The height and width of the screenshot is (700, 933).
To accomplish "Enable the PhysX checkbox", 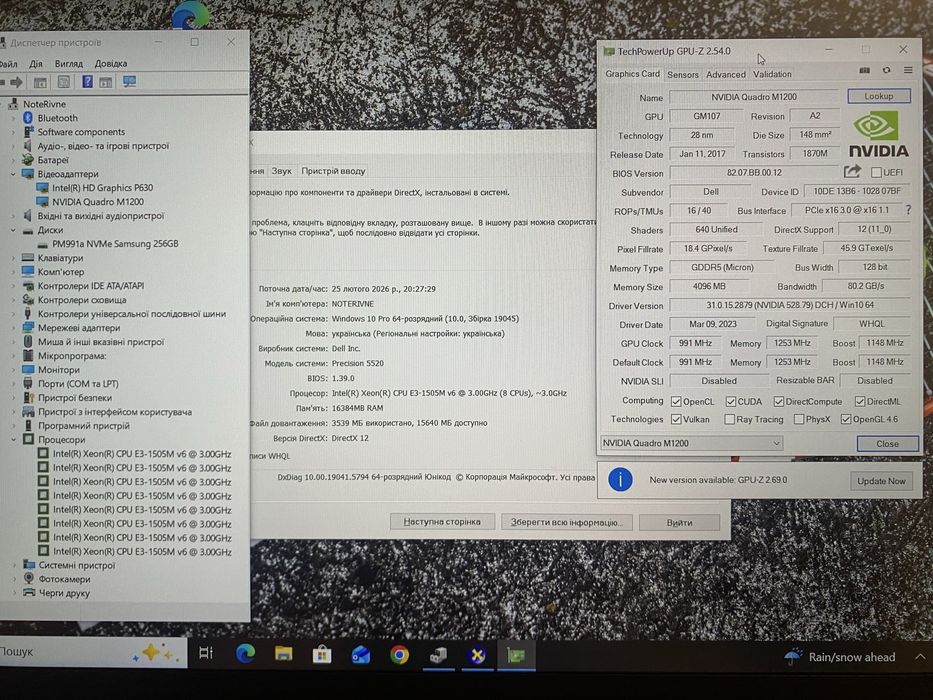I will 799,419.
